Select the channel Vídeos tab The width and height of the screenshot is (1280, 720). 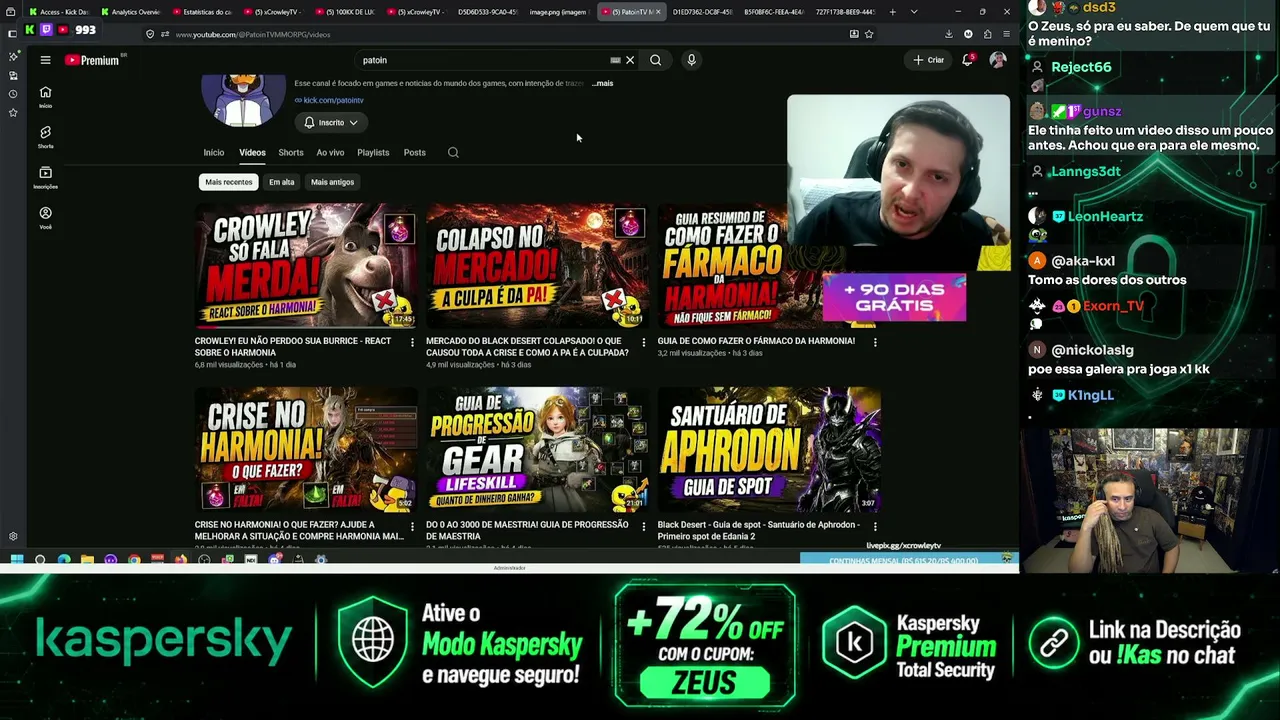[x=252, y=152]
